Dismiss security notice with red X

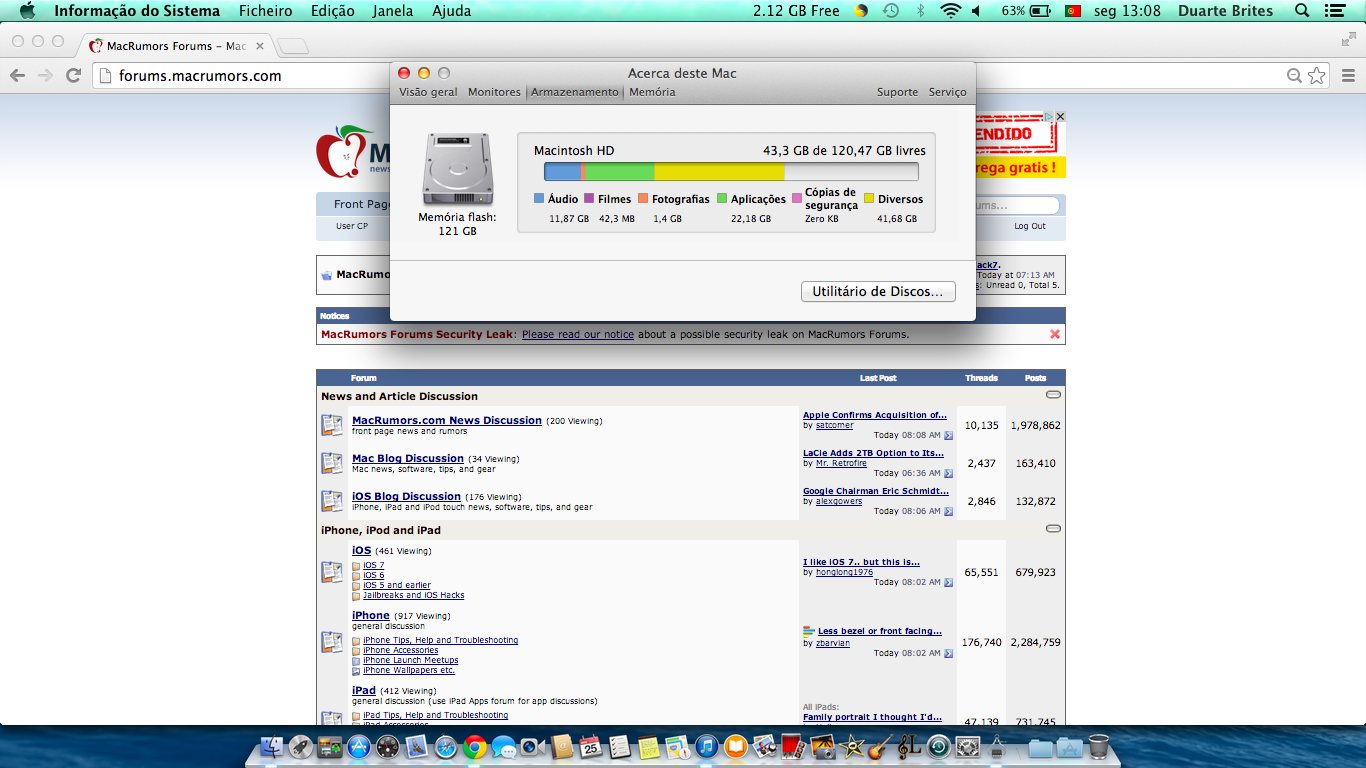coord(1055,334)
